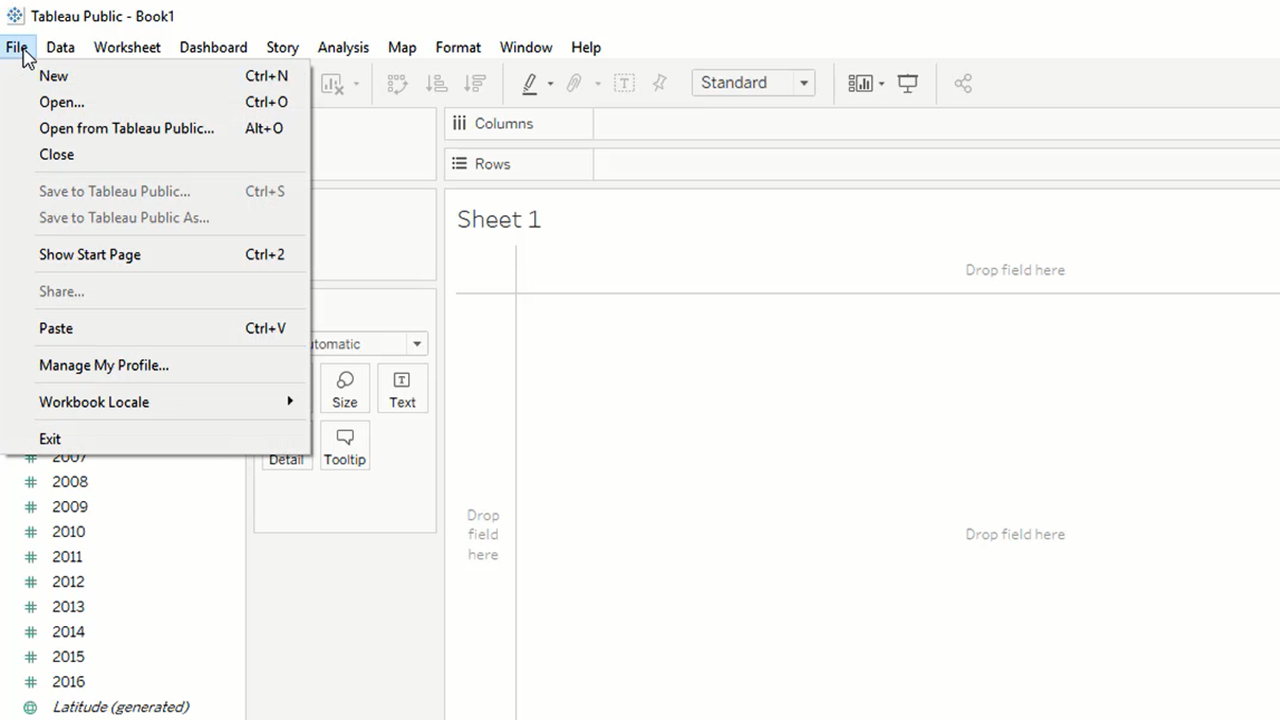Open the mark type Automatic dropdown
Viewport: 1280px width, 720px height.
click(416, 344)
